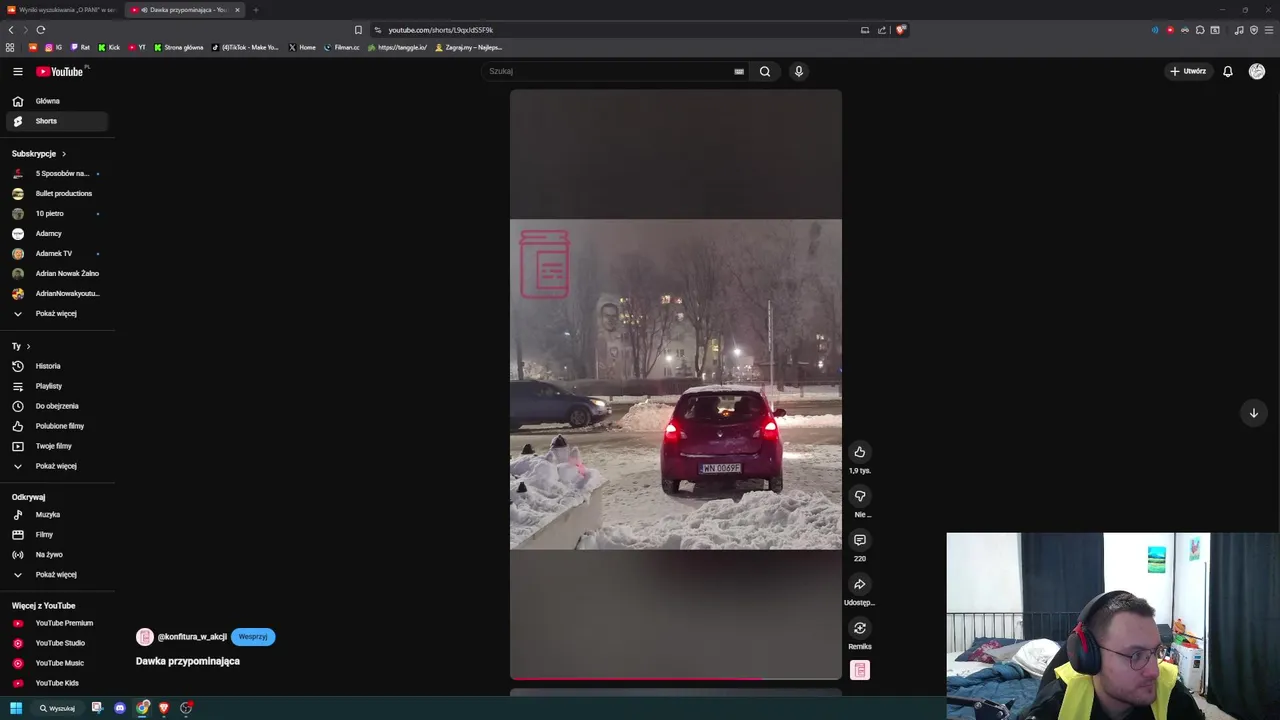This screenshot has width=1280, height=720.
Task: Open Windows Start menu
Action: [x=16, y=708]
